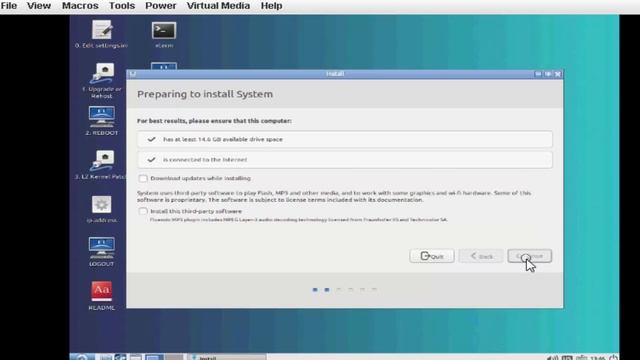Open the Power menu
Screen dimensions: 640x360
tap(161, 6)
